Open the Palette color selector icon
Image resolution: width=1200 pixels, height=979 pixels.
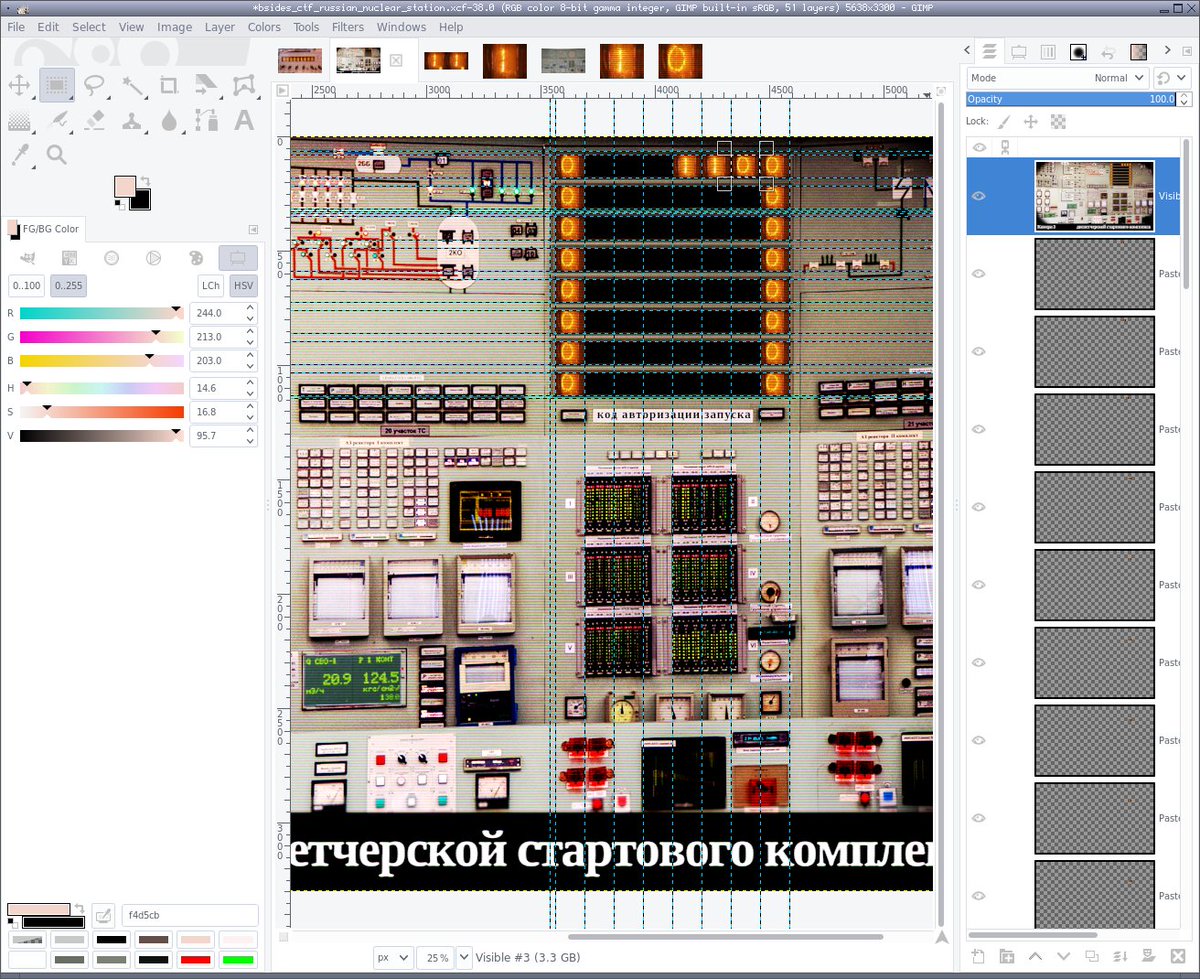196,258
